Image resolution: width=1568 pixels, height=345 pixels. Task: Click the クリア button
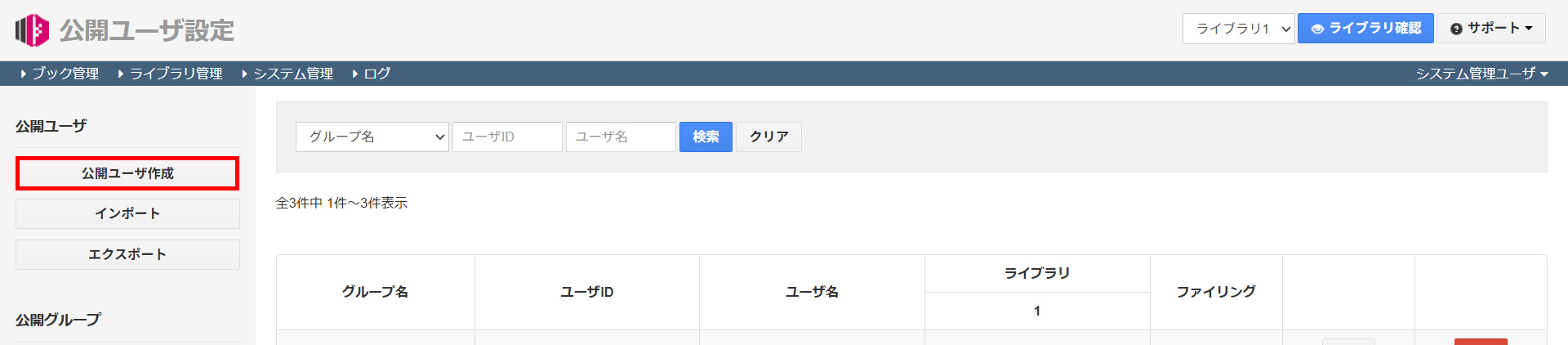click(768, 137)
